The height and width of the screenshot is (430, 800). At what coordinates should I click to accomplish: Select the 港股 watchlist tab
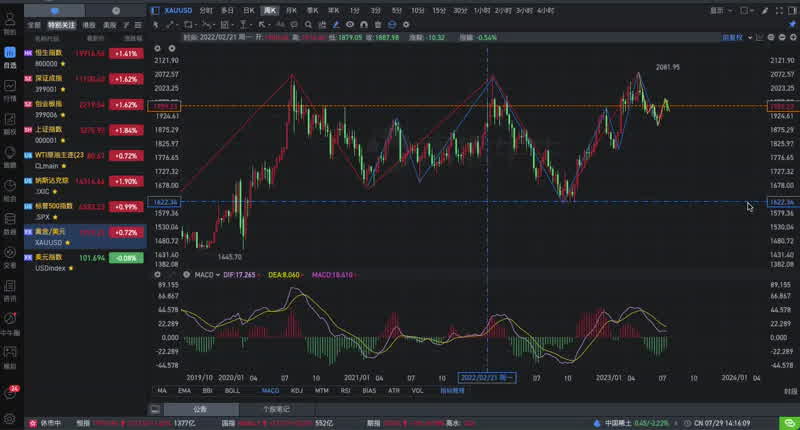[x=90, y=24]
